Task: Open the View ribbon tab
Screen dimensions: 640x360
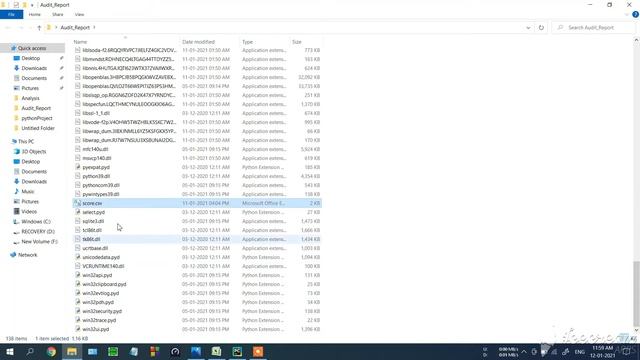Action: pos(79,14)
